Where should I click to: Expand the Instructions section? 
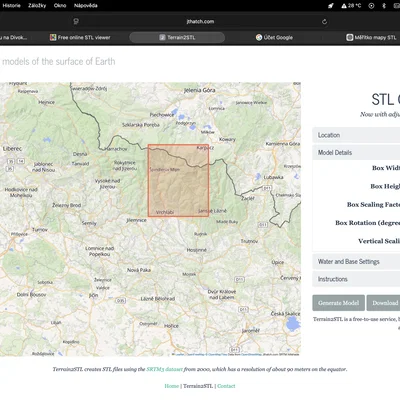(x=356, y=279)
